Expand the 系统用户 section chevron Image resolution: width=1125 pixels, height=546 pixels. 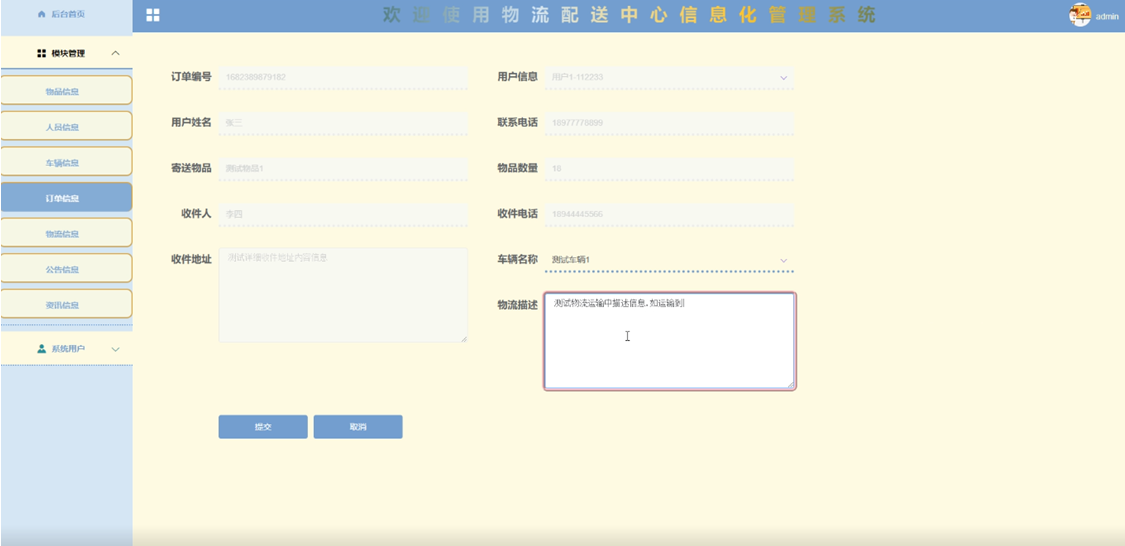(116, 349)
